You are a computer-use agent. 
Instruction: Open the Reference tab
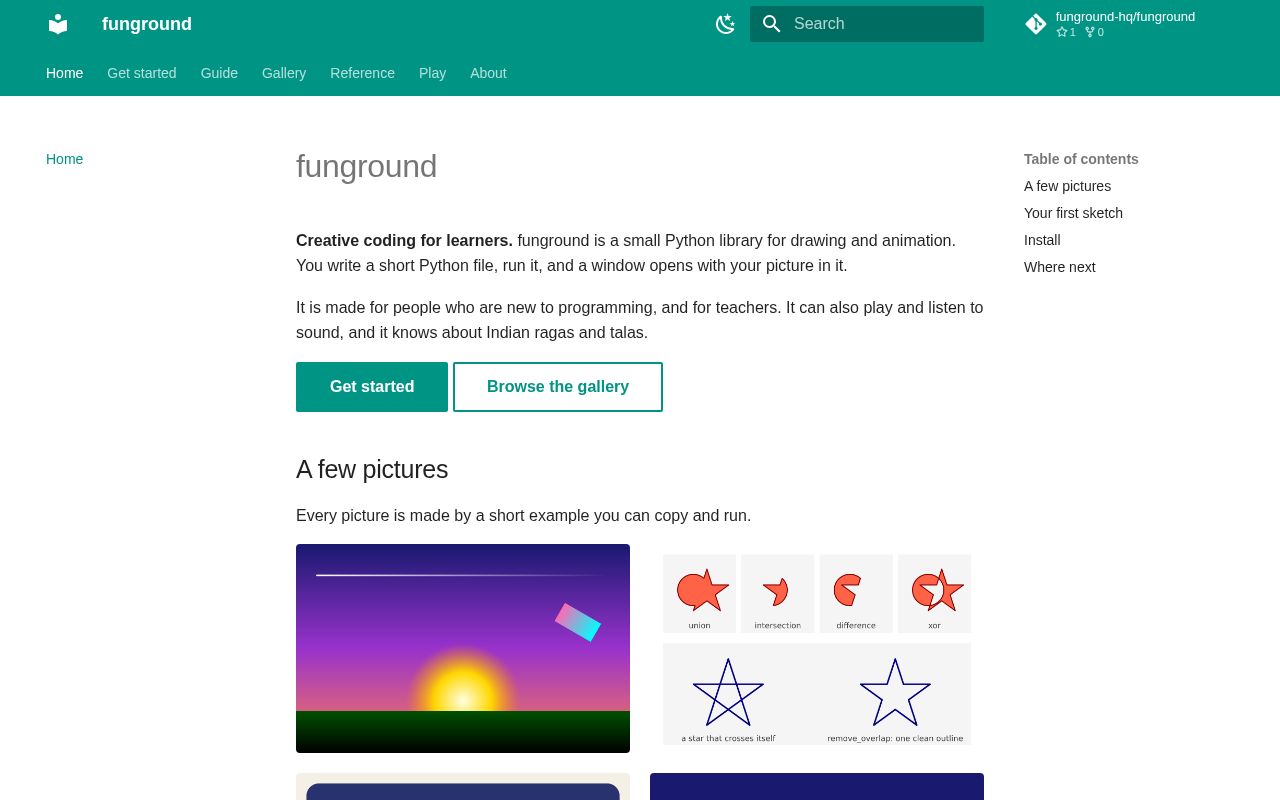click(x=362, y=73)
